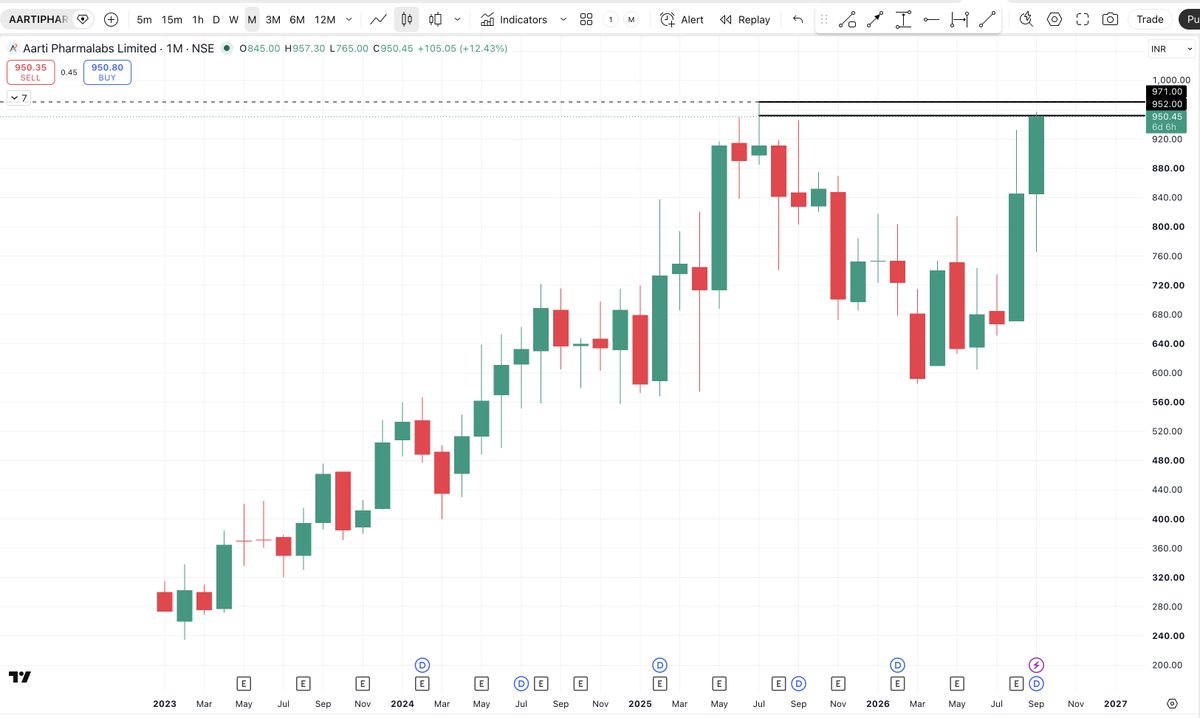Open indicator templates grid icon
Viewport: 1200px width, 718px height.
[586, 19]
